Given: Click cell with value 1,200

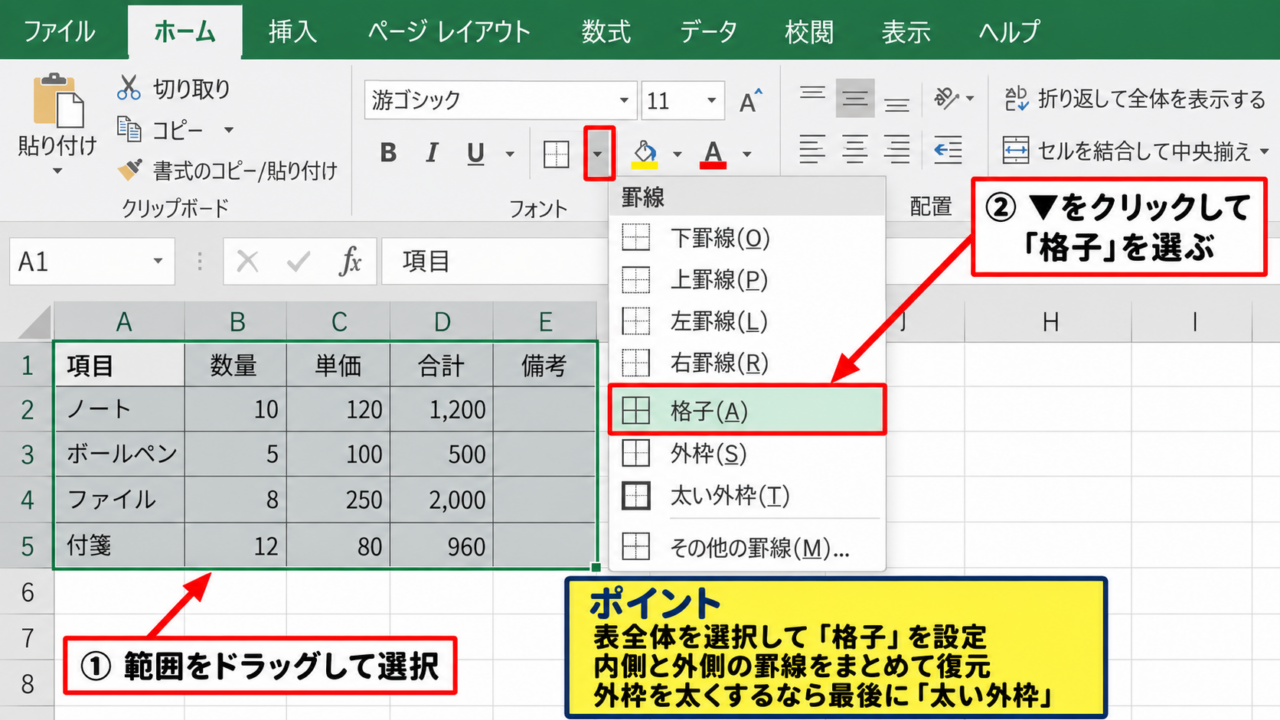Looking at the screenshot, I should click(441, 409).
